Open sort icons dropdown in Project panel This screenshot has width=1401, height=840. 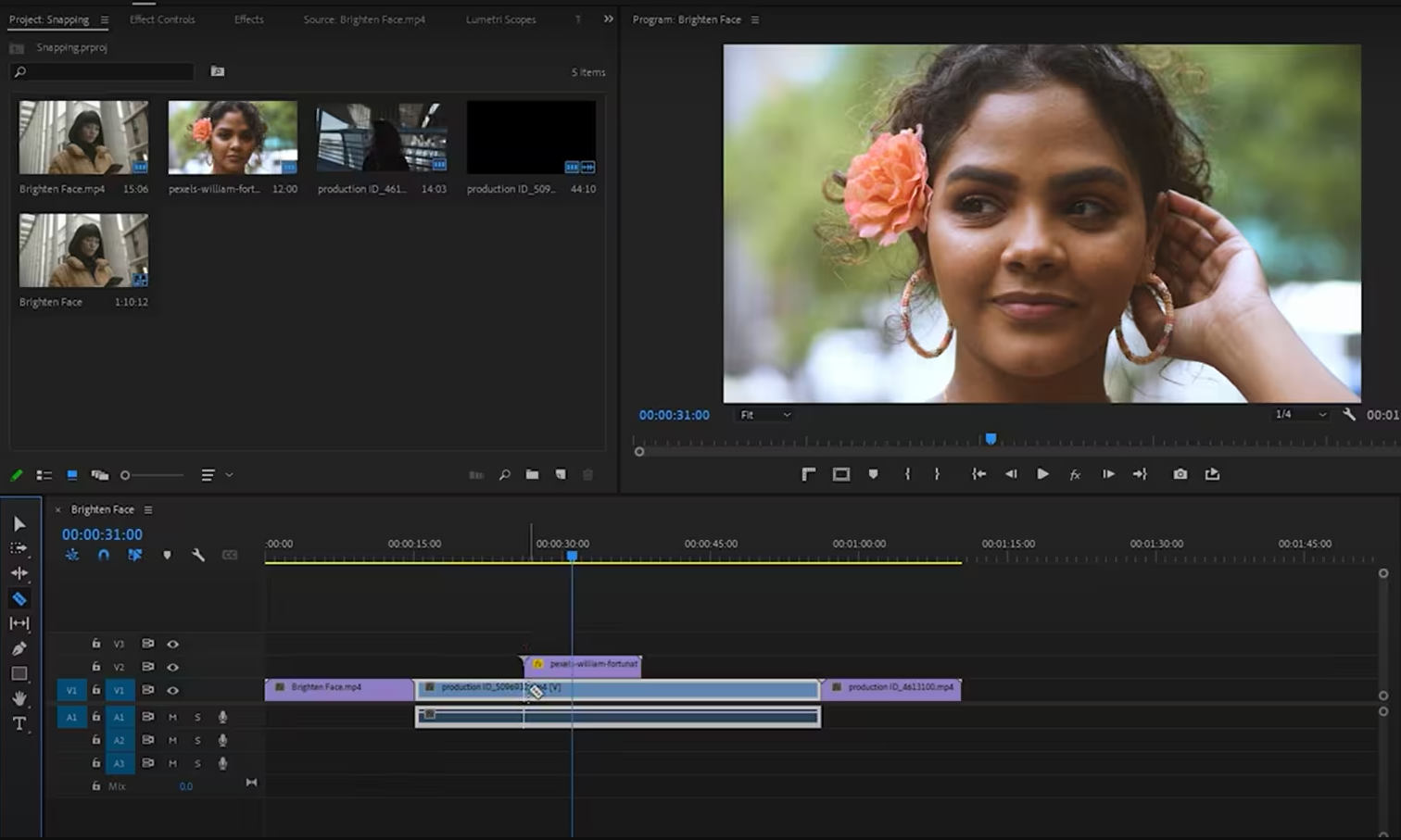pyautogui.click(x=216, y=475)
